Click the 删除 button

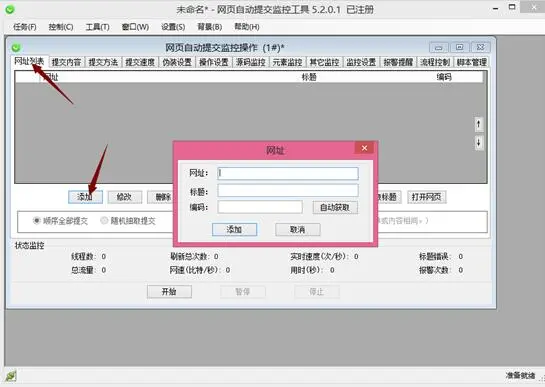click(x=160, y=197)
